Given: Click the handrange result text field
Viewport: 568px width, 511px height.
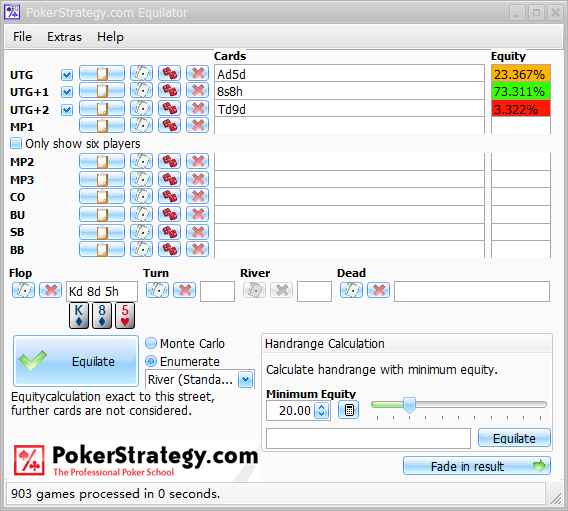Looking at the screenshot, I should 368,438.
